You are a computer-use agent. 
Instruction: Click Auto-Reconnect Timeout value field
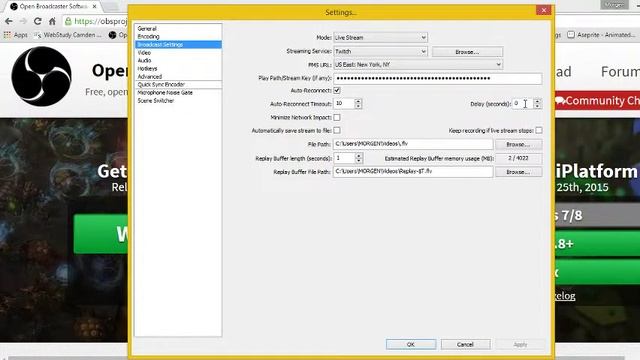[x=344, y=104]
